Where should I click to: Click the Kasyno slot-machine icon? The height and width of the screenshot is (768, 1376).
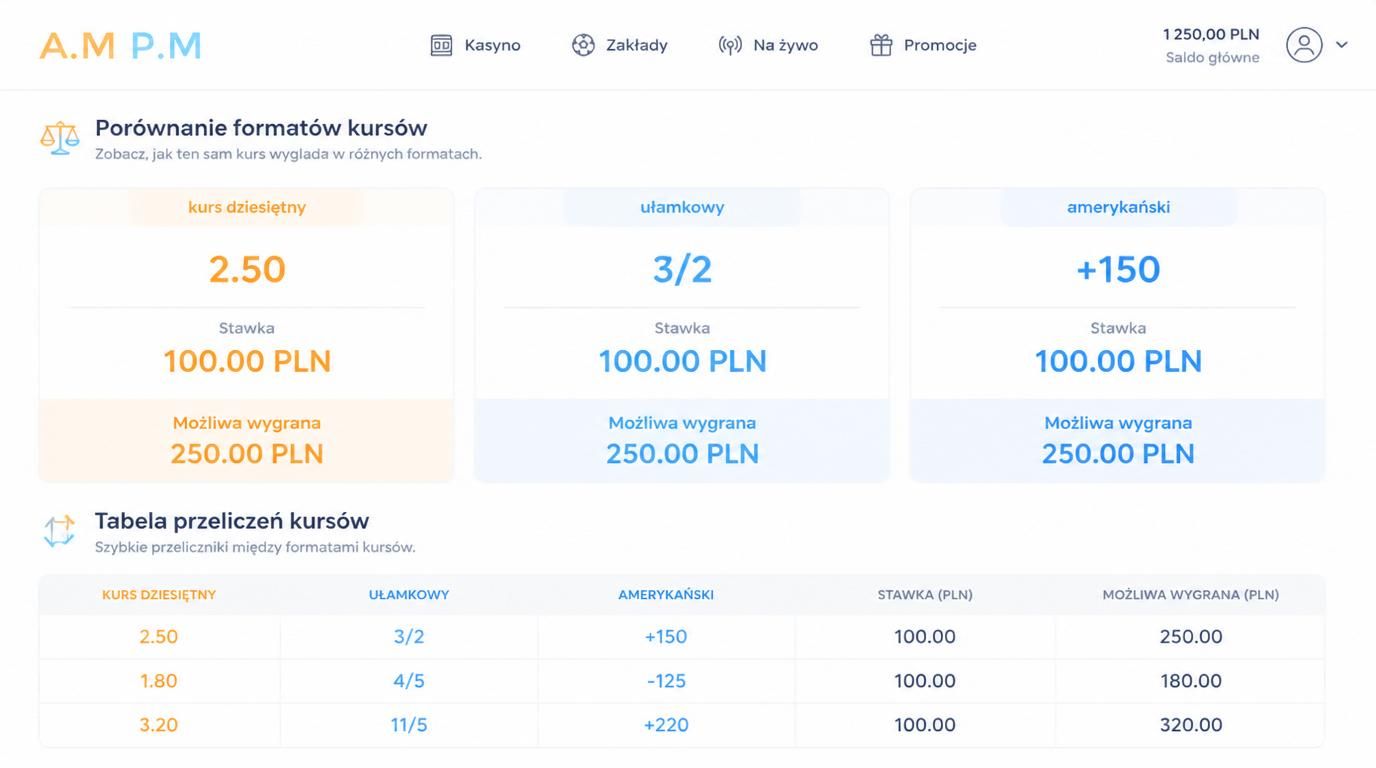pyautogui.click(x=441, y=45)
